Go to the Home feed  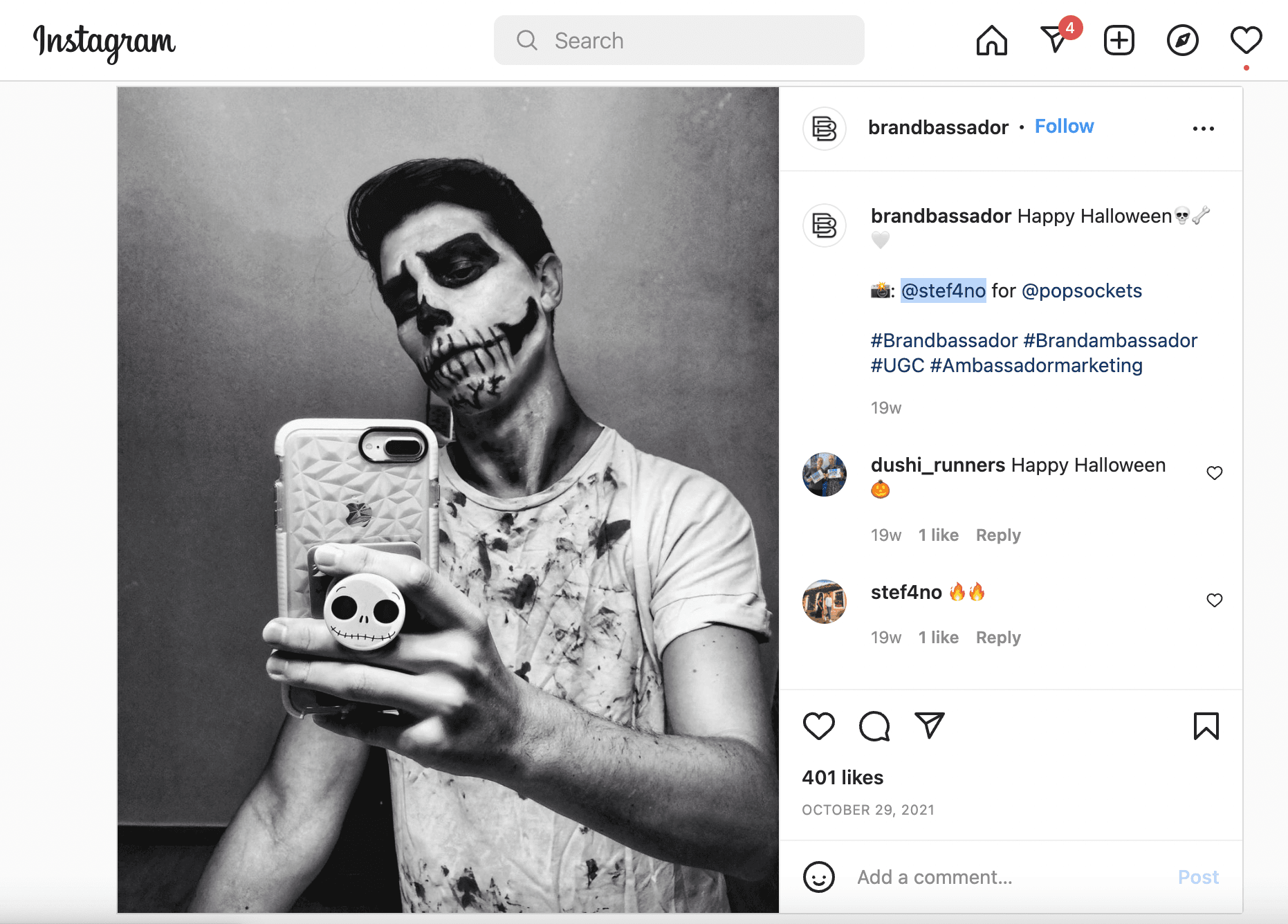coord(992,40)
